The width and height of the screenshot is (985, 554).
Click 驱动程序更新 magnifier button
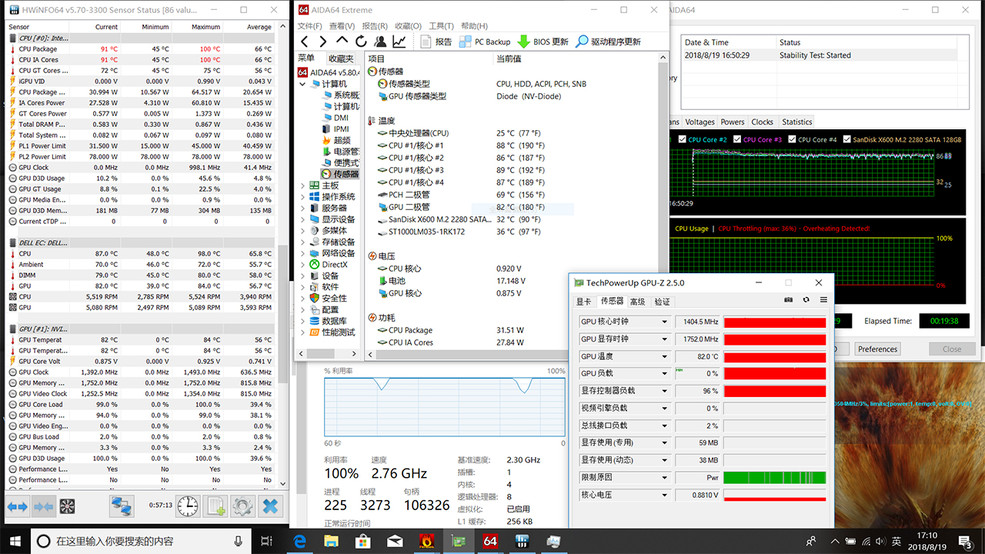point(608,41)
